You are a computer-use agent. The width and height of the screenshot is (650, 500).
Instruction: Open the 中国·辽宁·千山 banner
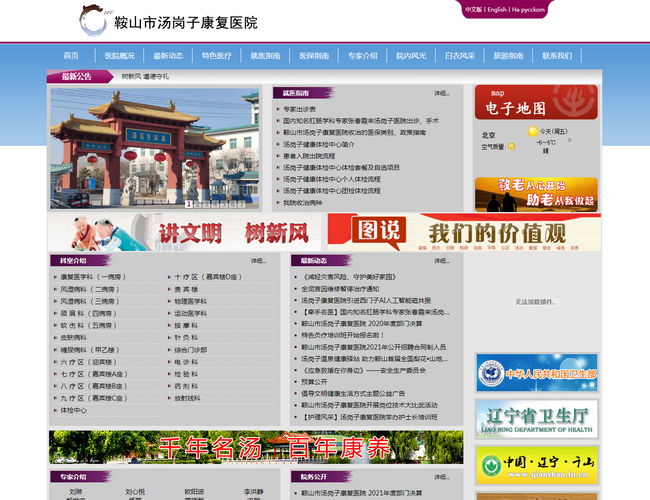pos(537,463)
